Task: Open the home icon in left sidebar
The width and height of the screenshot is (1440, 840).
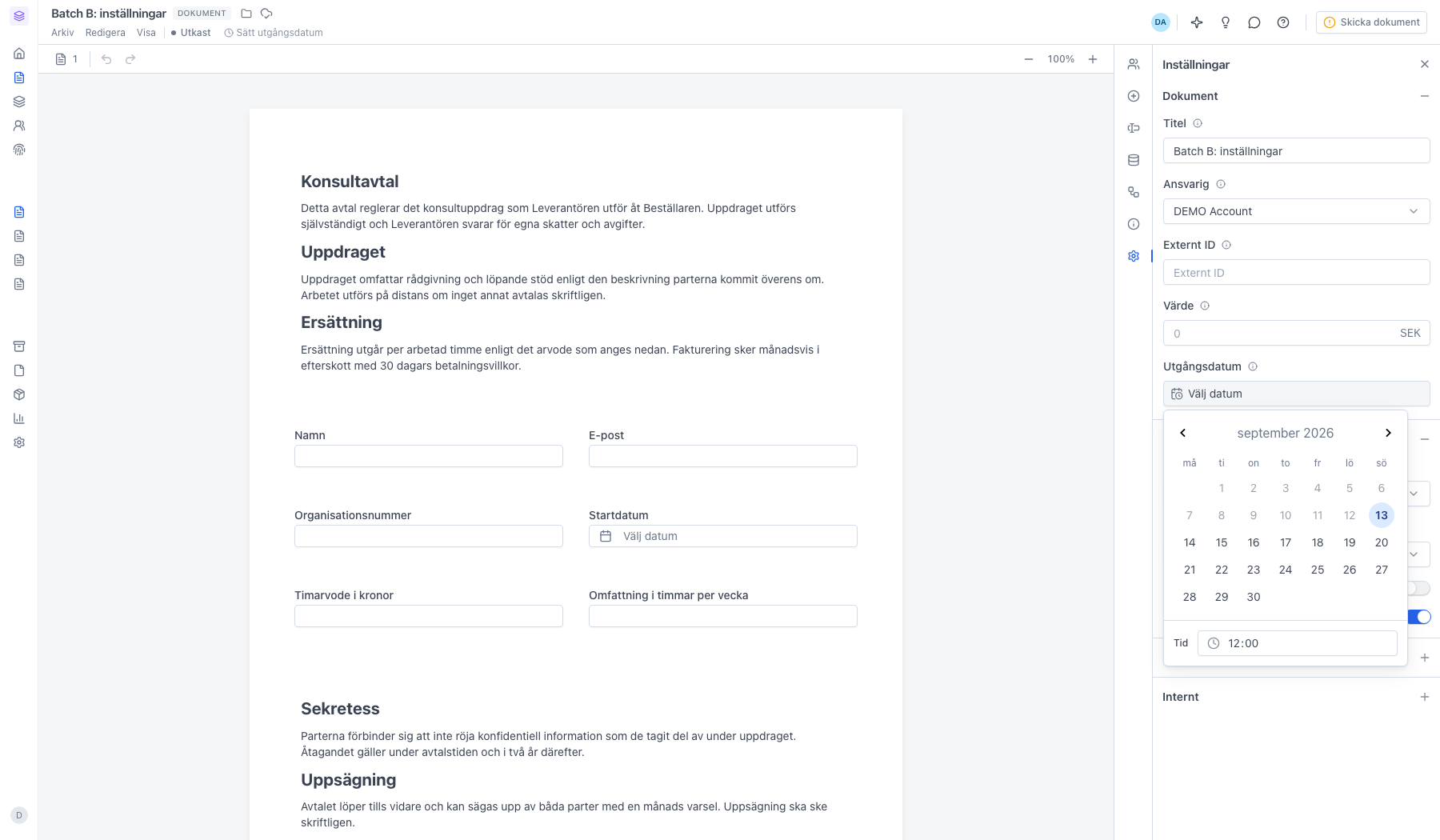Action: coord(19,54)
